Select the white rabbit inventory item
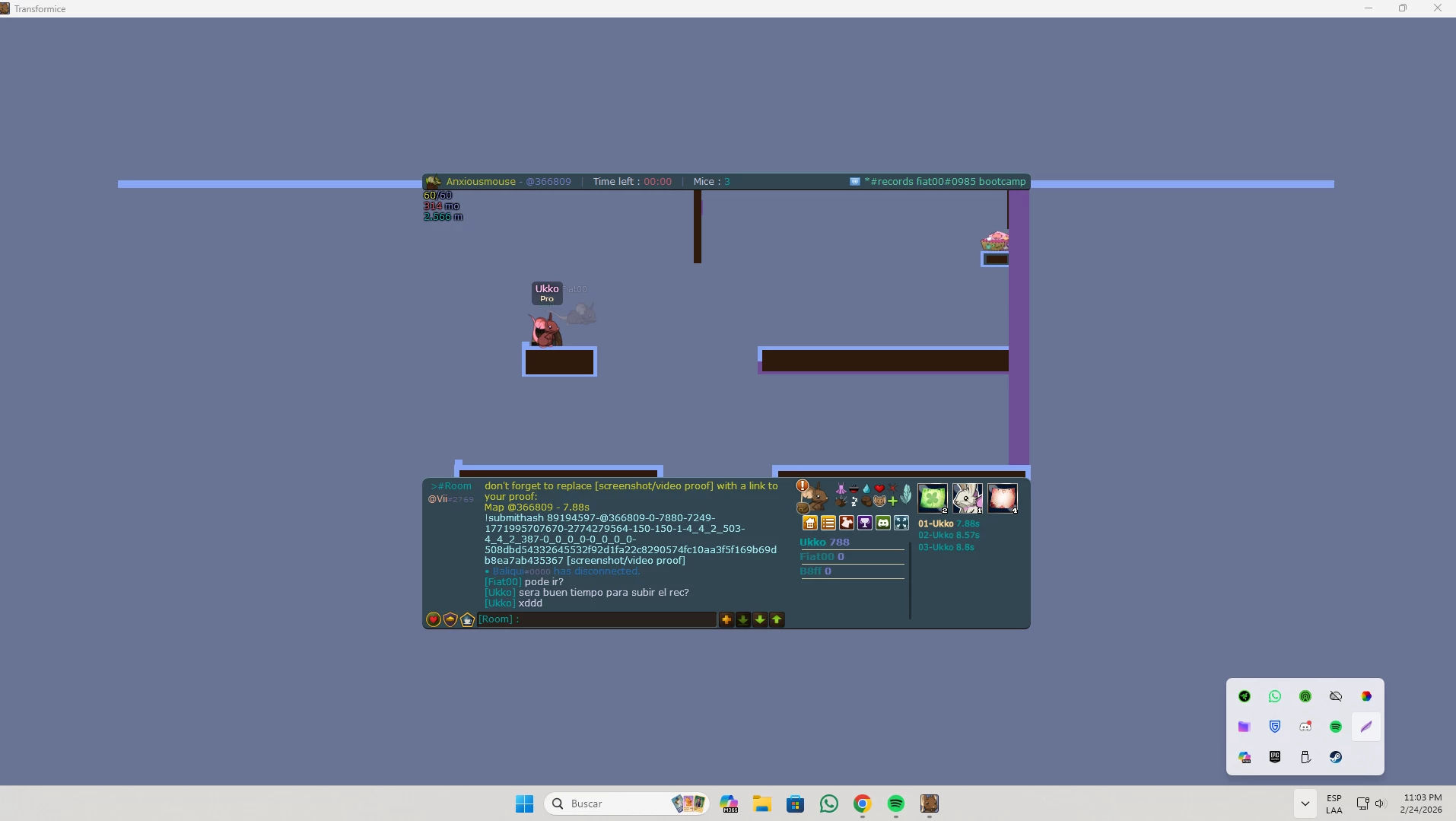 [x=968, y=498]
